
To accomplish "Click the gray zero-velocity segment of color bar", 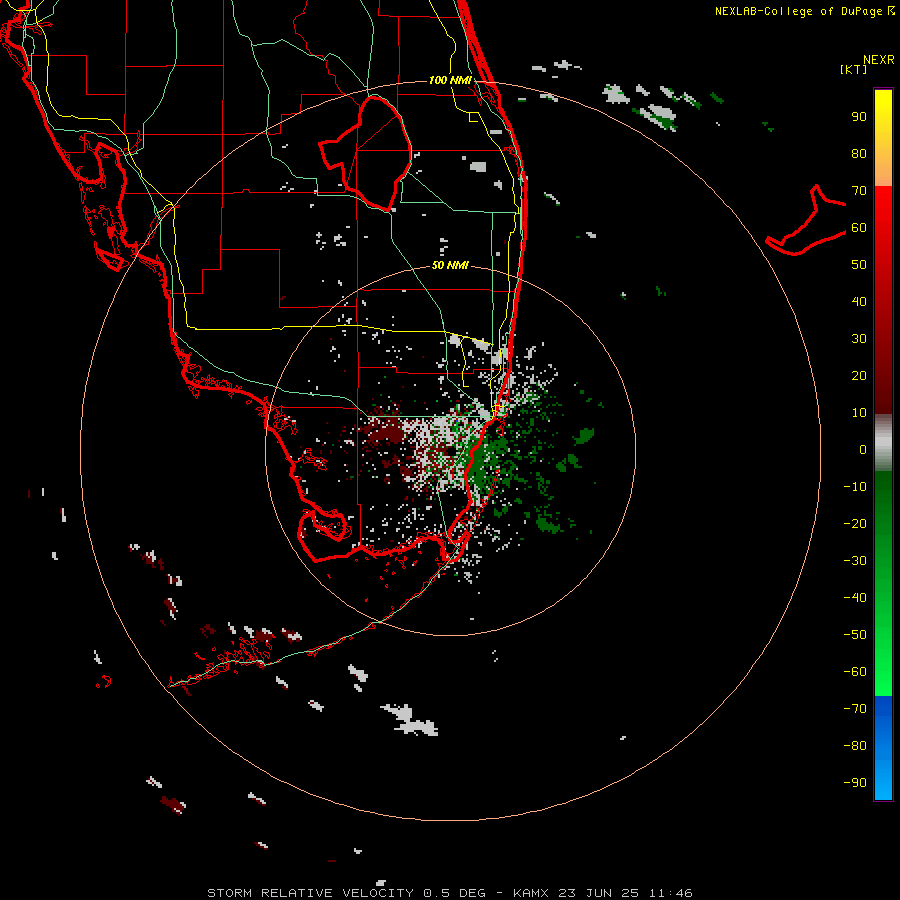I will tap(883, 443).
